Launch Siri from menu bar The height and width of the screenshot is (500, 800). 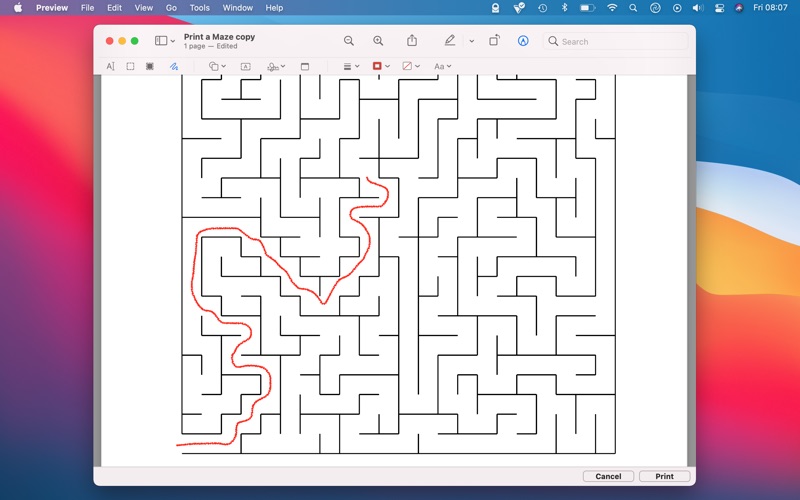point(739,8)
